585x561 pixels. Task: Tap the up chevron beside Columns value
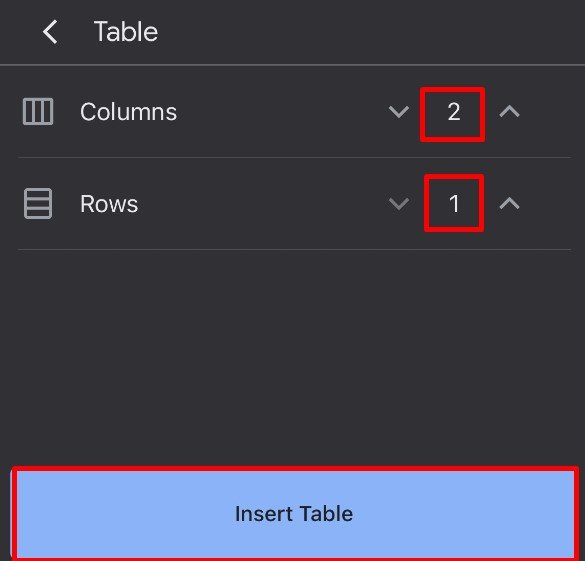[509, 111]
